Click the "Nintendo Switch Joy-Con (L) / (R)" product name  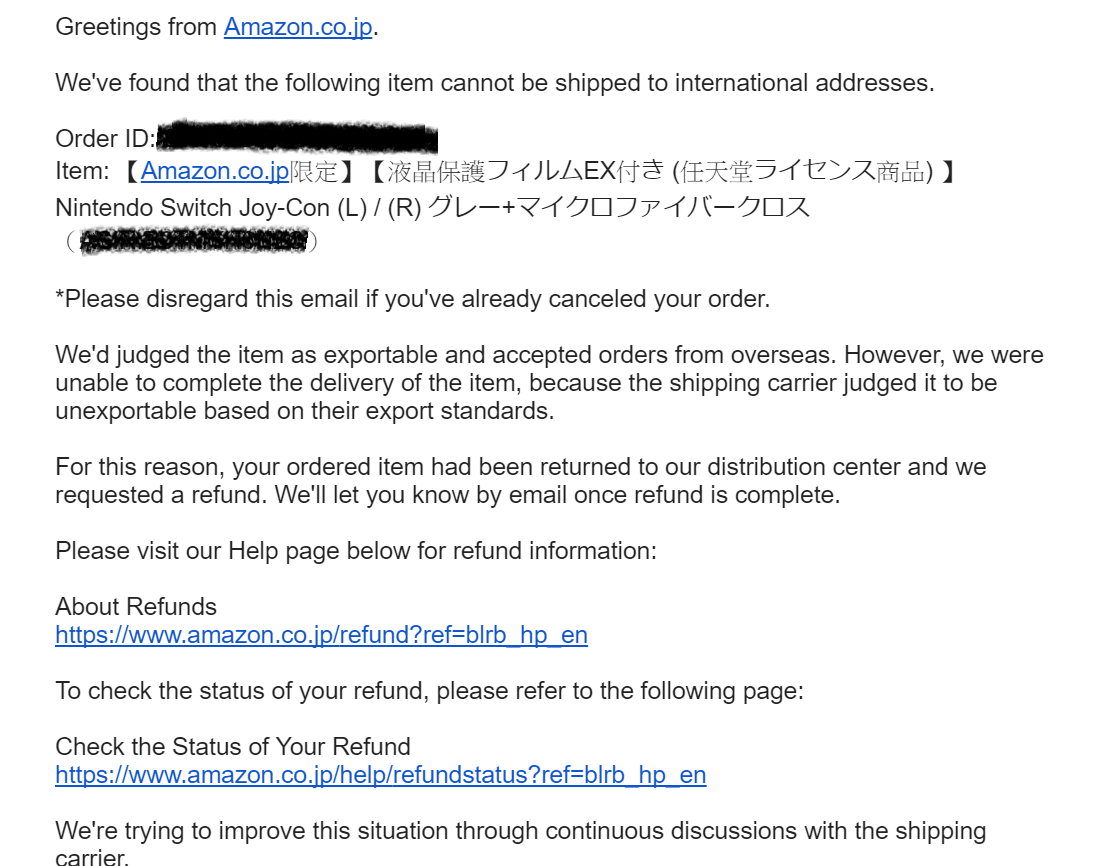tap(236, 208)
